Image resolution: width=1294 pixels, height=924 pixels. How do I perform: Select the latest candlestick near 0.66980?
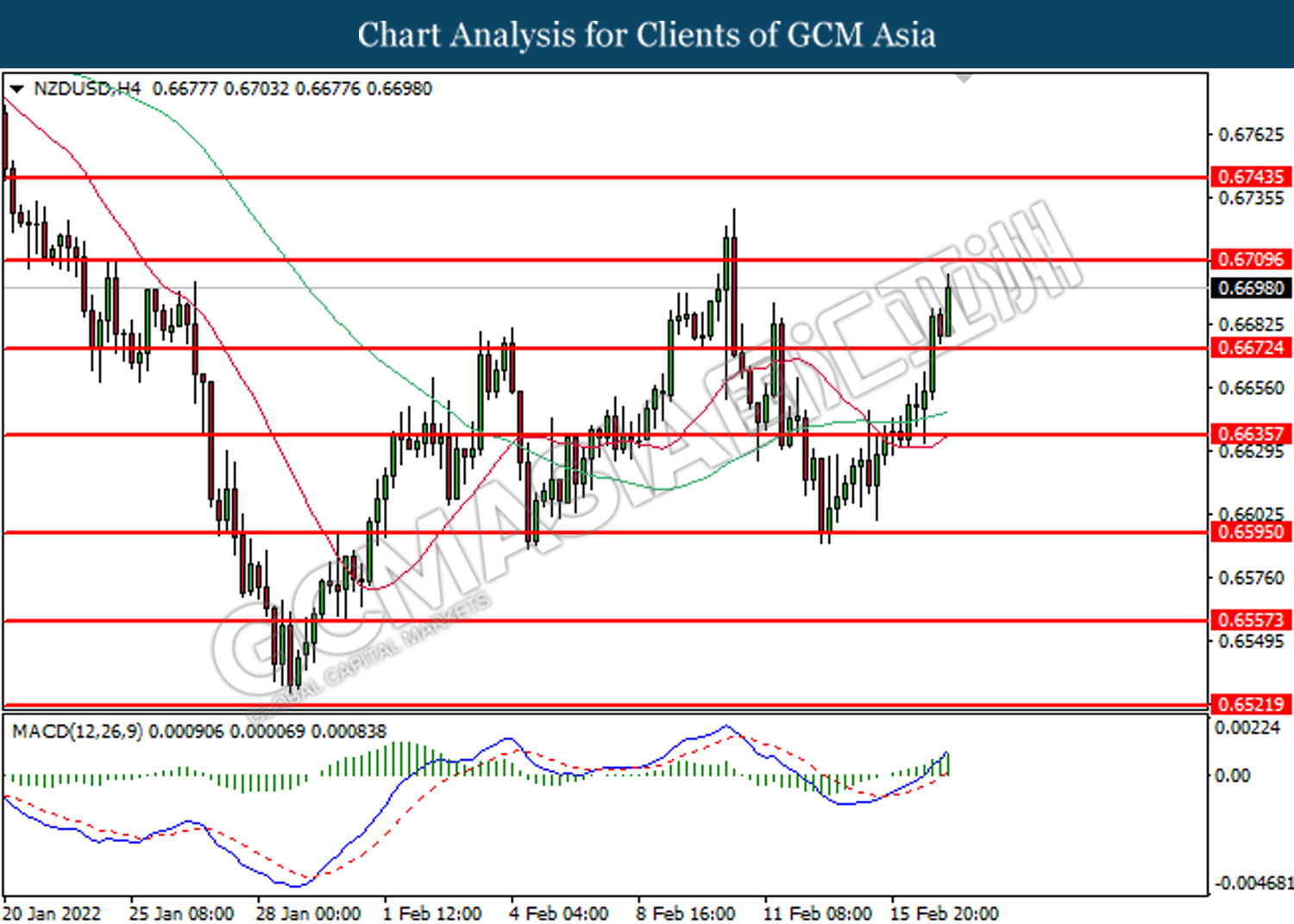tap(948, 306)
